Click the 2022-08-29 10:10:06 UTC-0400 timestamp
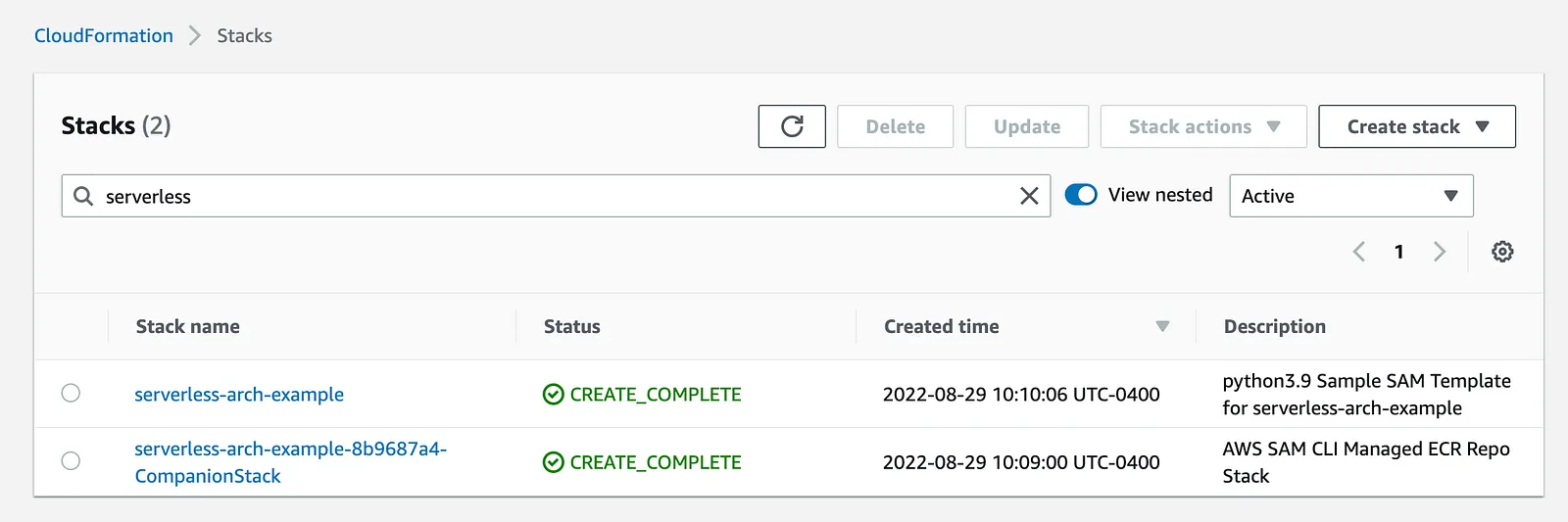 pos(1021,395)
